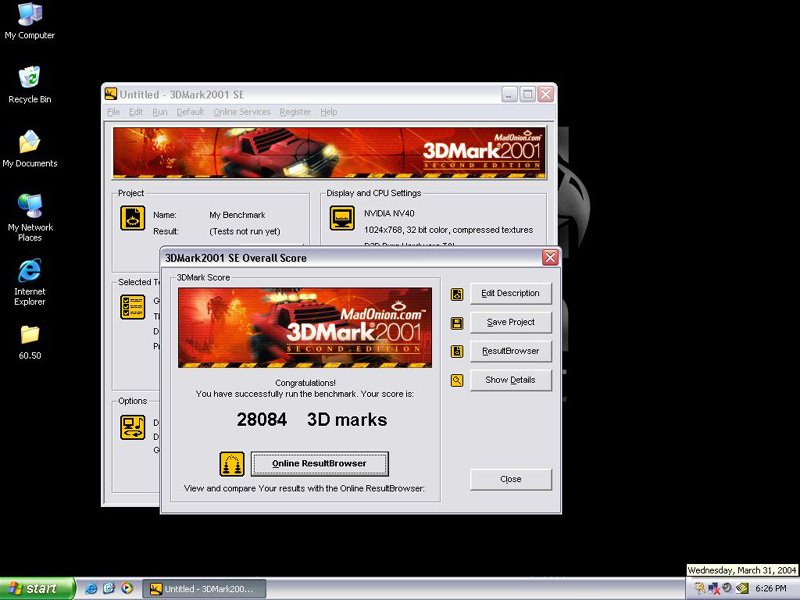Select the My Documents desktop icon
Image resolution: width=800 pixels, height=600 pixels.
[x=30, y=149]
